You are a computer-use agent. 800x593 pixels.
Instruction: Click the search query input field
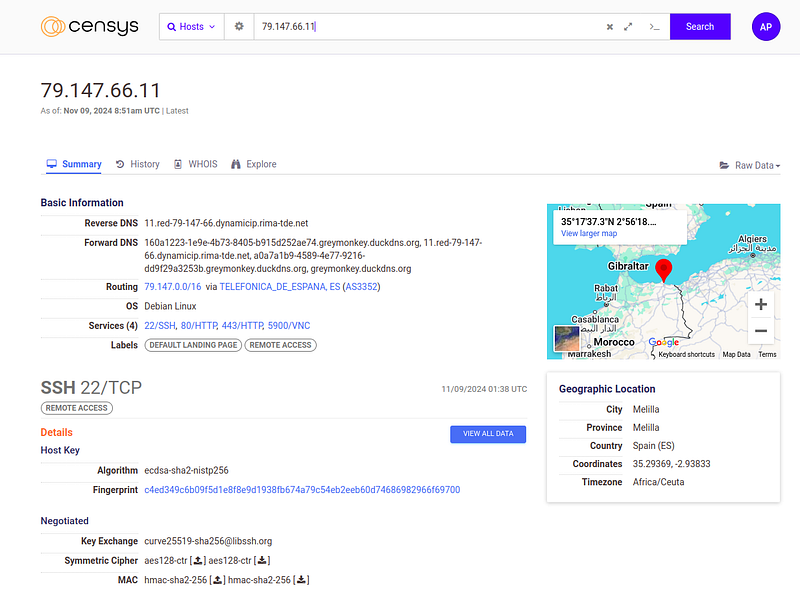[427, 27]
